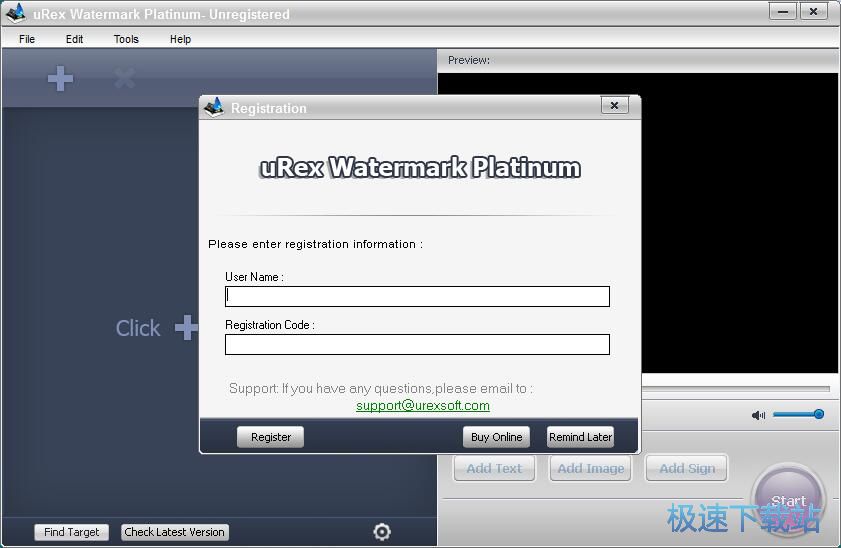Image resolution: width=841 pixels, height=548 pixels.
Task: Click the remove file X icon in toolbar
Action: [x=124, y=78]
